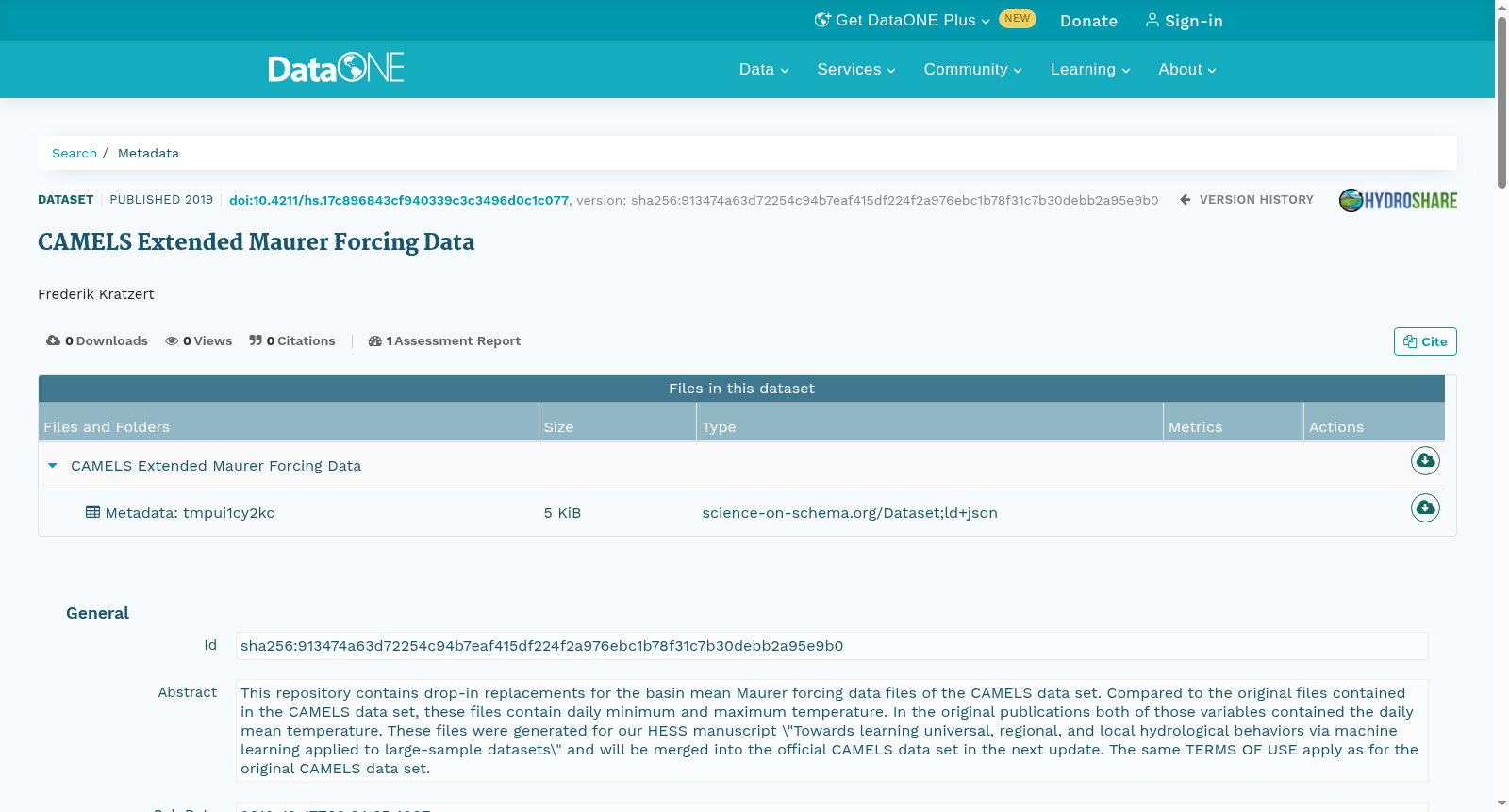Click author name Frederik Kratzert
Screen dimensions: 1509x812
(x=96, y=294)
